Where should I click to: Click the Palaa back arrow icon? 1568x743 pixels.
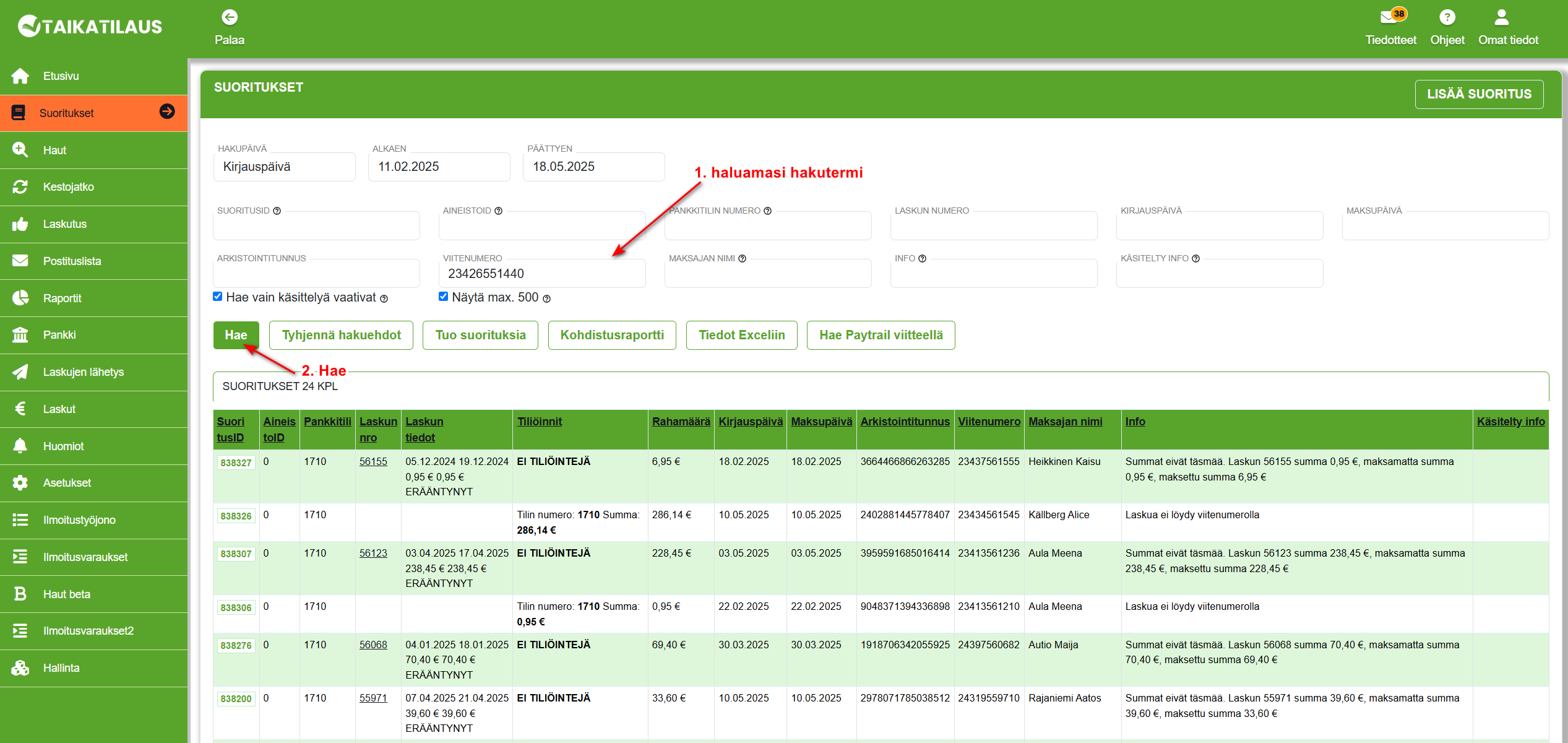(x=230, y=17)
